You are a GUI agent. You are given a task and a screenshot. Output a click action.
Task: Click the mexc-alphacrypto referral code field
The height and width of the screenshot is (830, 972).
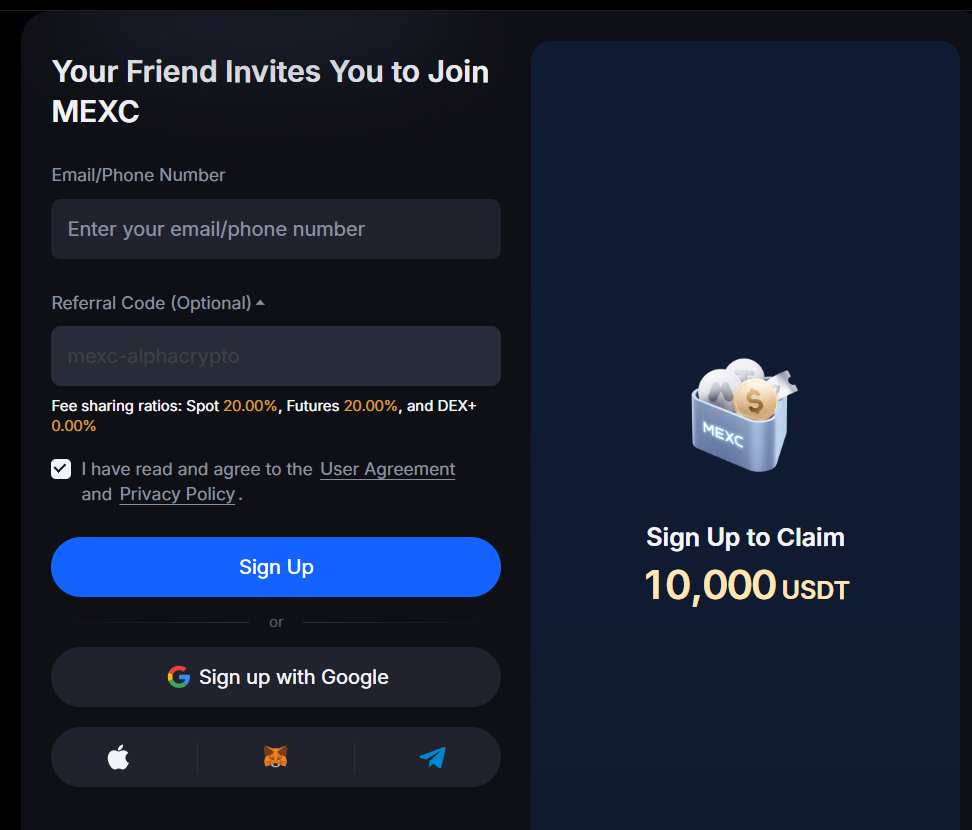click(276, 356)
